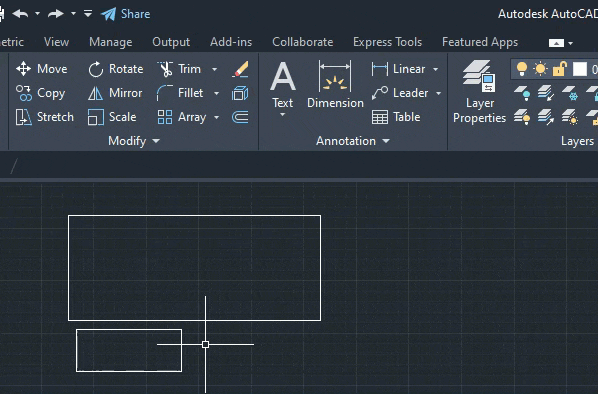Select the Move tool
Image resolution: width=598 pixels, height=394 pixels.
point(42,69)
